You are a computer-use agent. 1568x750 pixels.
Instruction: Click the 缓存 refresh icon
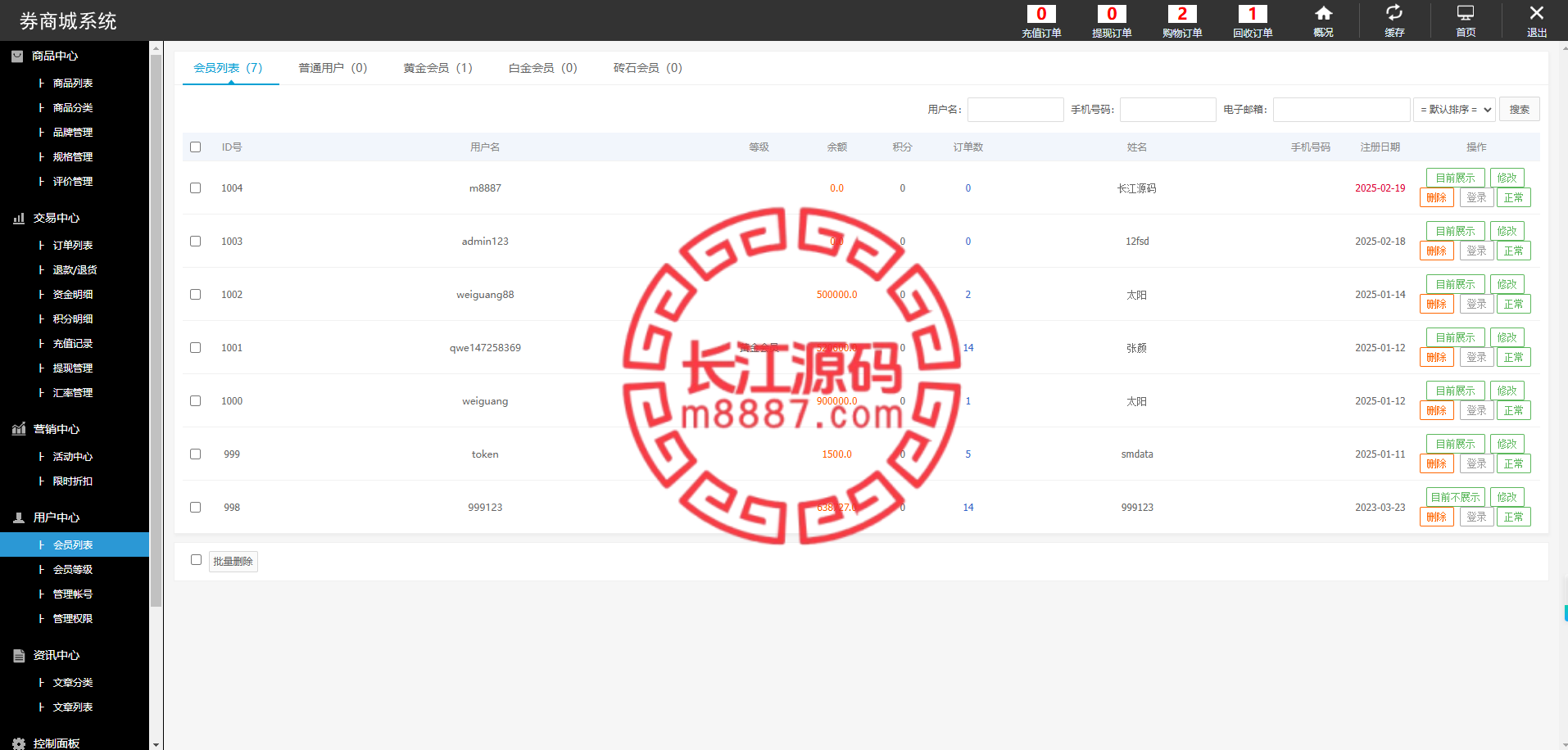click(1394, 13)
